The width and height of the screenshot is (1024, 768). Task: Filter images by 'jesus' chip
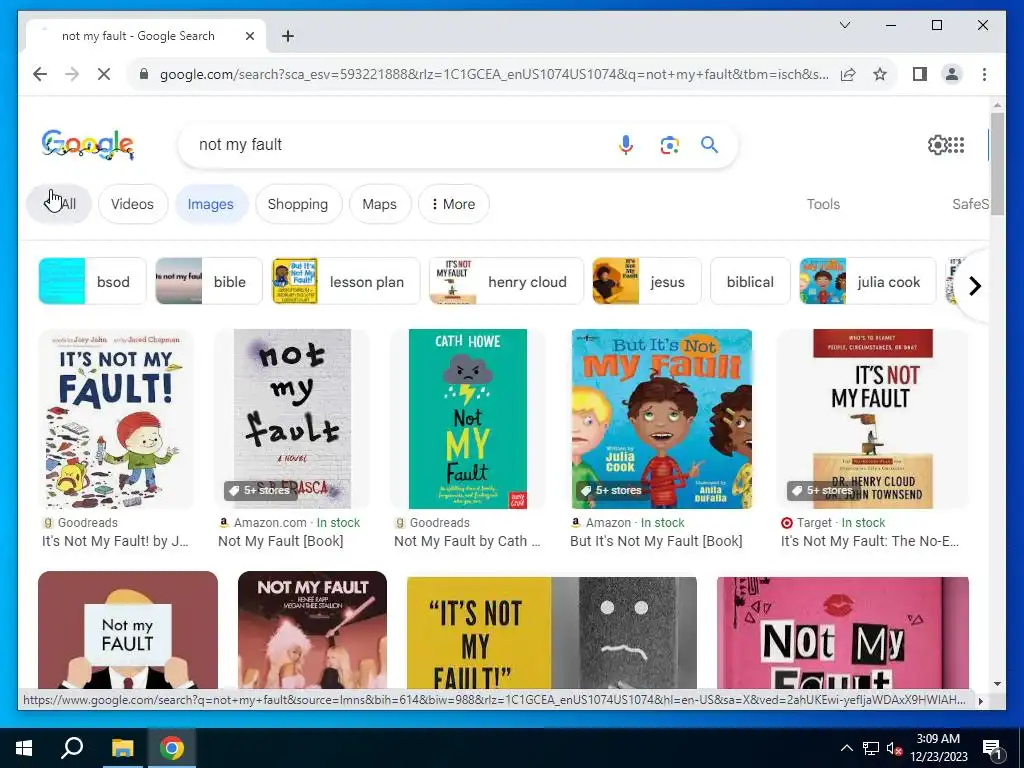pos(647,281)
